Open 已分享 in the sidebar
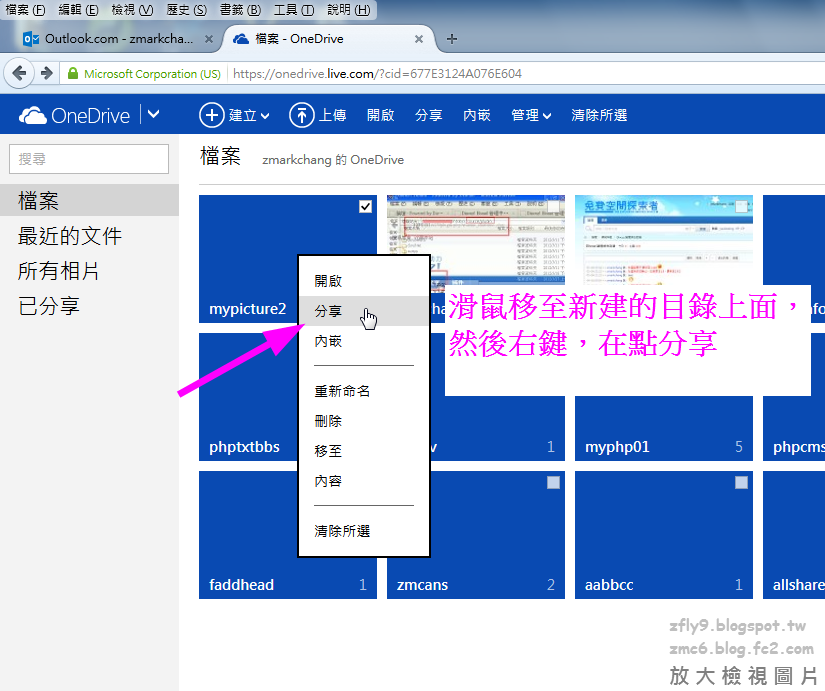 pos(48,306)
